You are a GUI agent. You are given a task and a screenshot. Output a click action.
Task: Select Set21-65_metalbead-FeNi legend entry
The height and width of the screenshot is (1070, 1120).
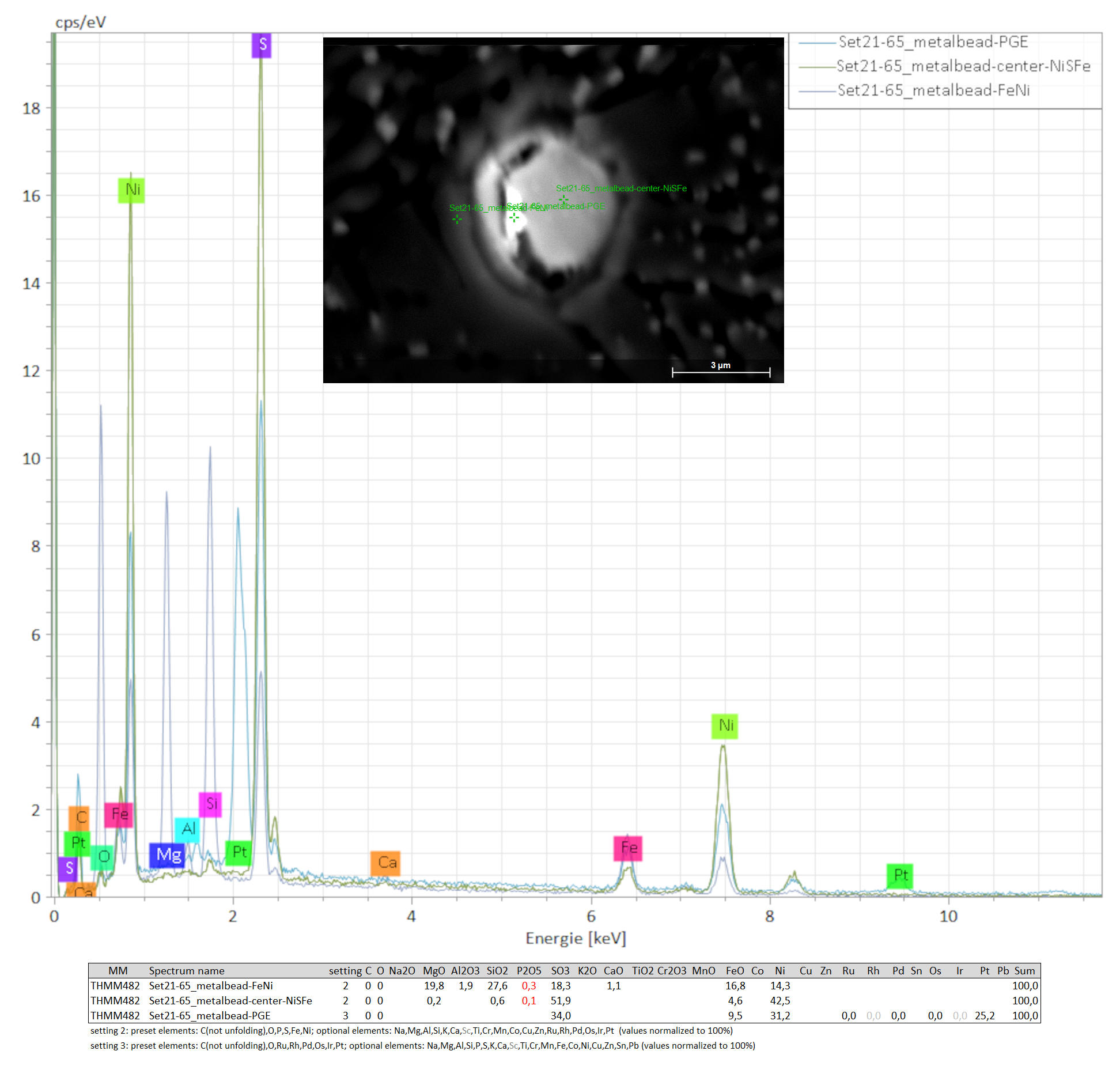(933, 90)
